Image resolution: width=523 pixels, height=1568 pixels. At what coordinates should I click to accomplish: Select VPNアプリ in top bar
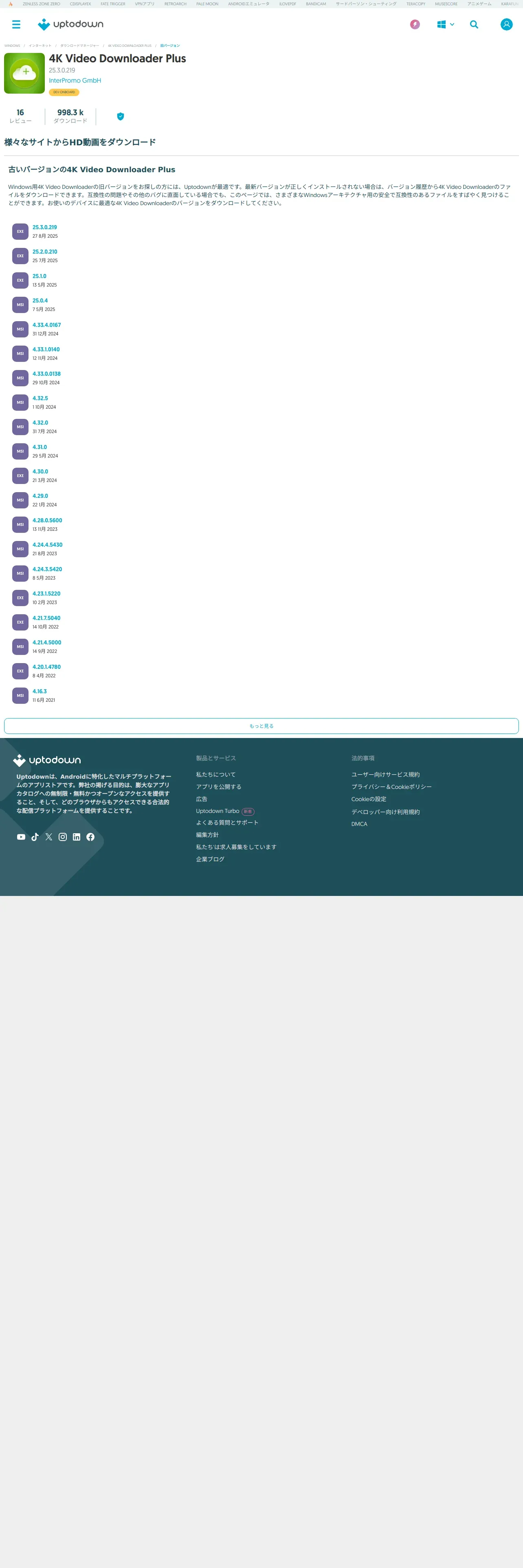[x=144, y=4]
